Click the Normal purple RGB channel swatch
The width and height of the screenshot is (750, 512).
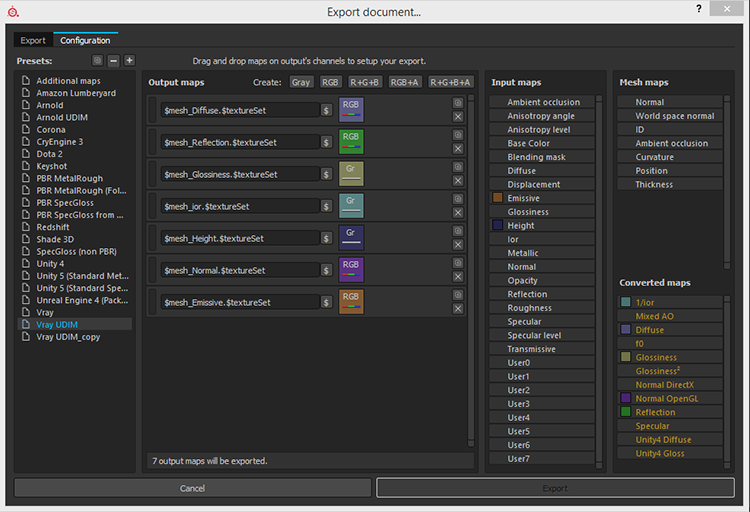351,270
